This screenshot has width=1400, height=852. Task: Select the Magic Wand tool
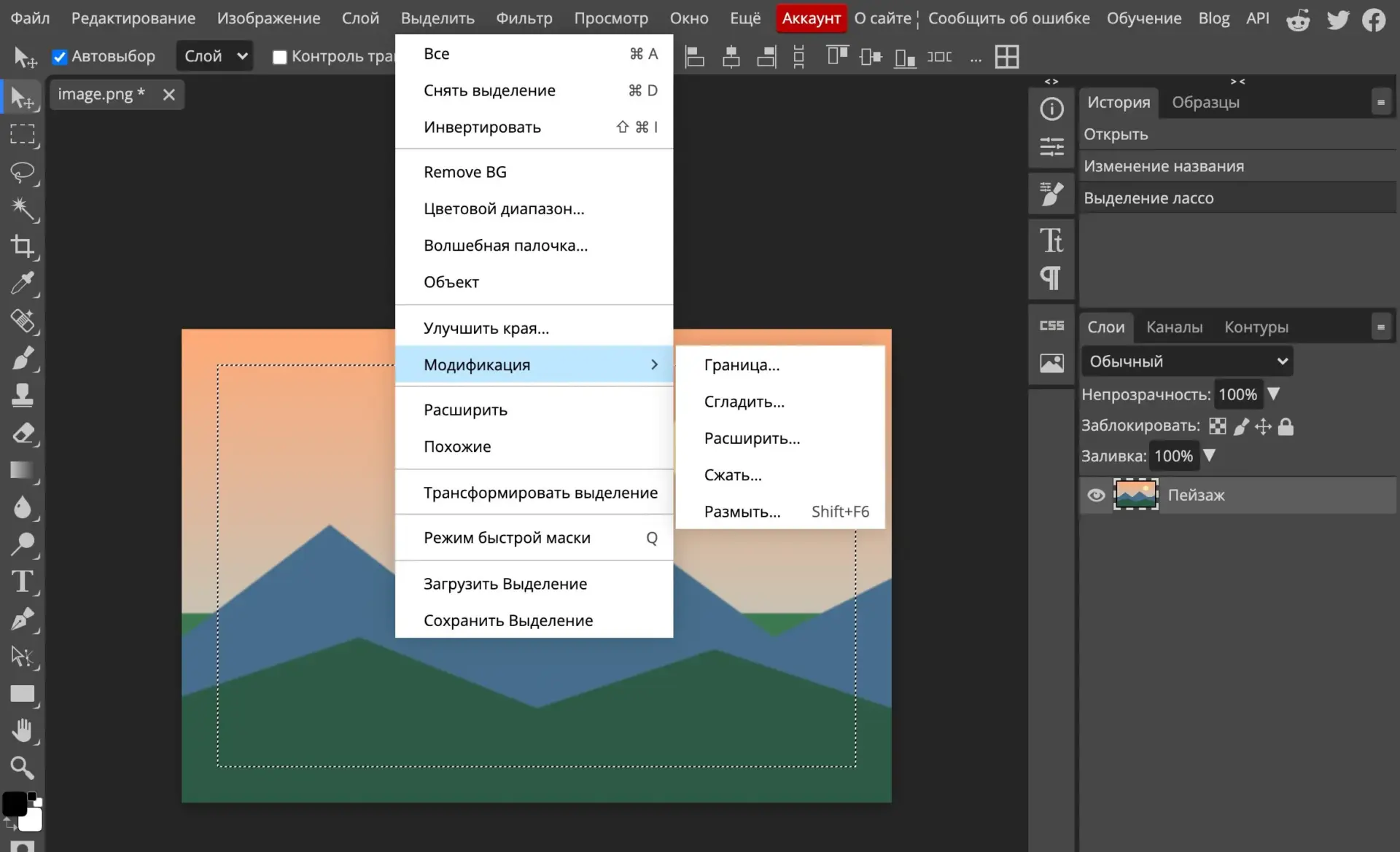[x=22, y=209]
